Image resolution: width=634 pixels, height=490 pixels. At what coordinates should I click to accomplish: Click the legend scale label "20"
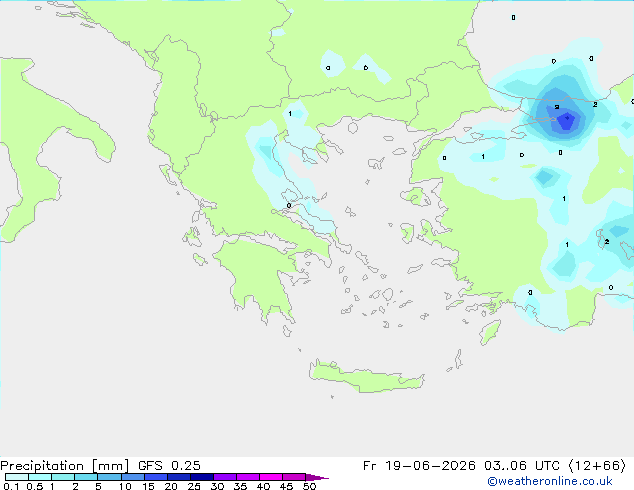(x=171, y=486)
